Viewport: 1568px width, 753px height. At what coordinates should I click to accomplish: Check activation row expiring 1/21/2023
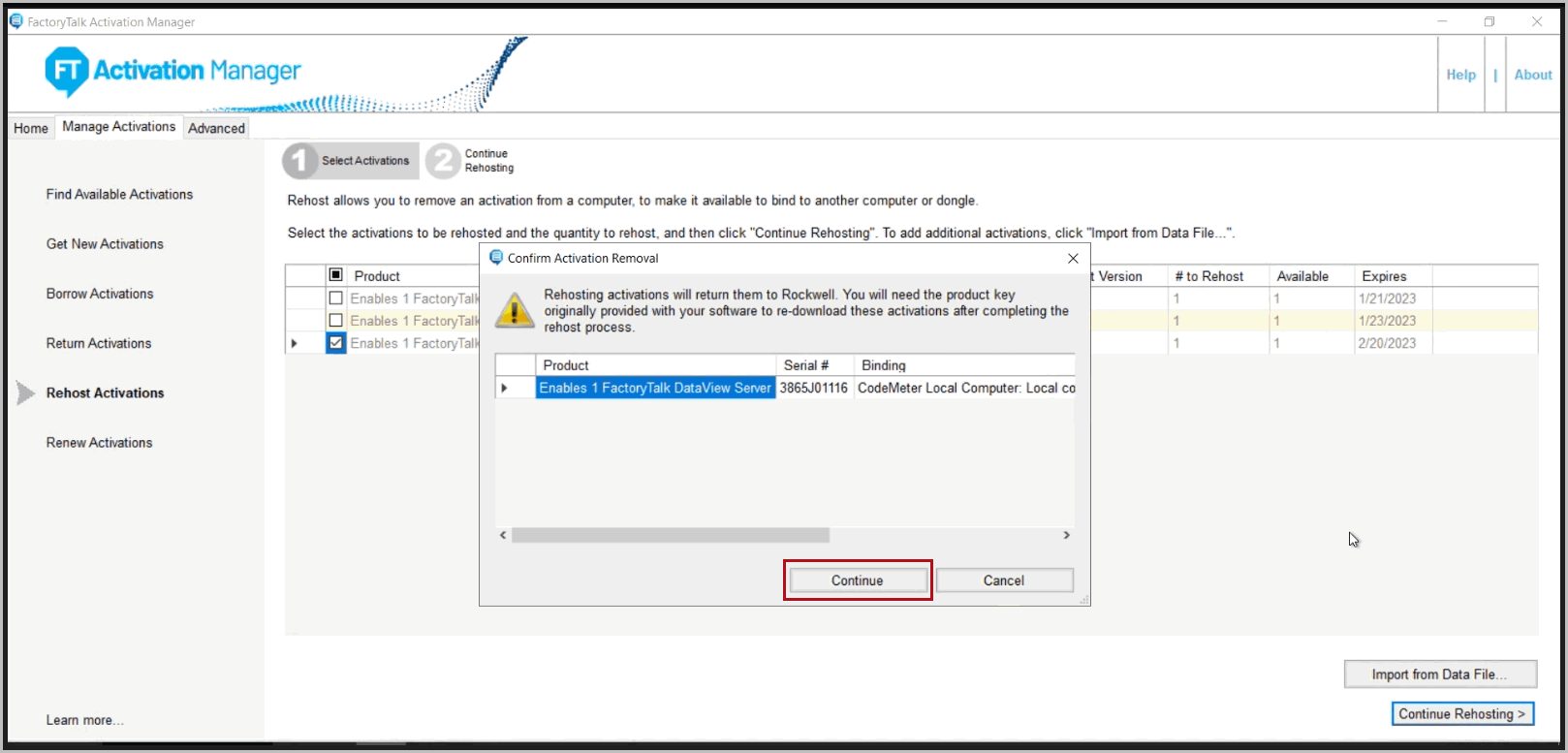point(335,298)
